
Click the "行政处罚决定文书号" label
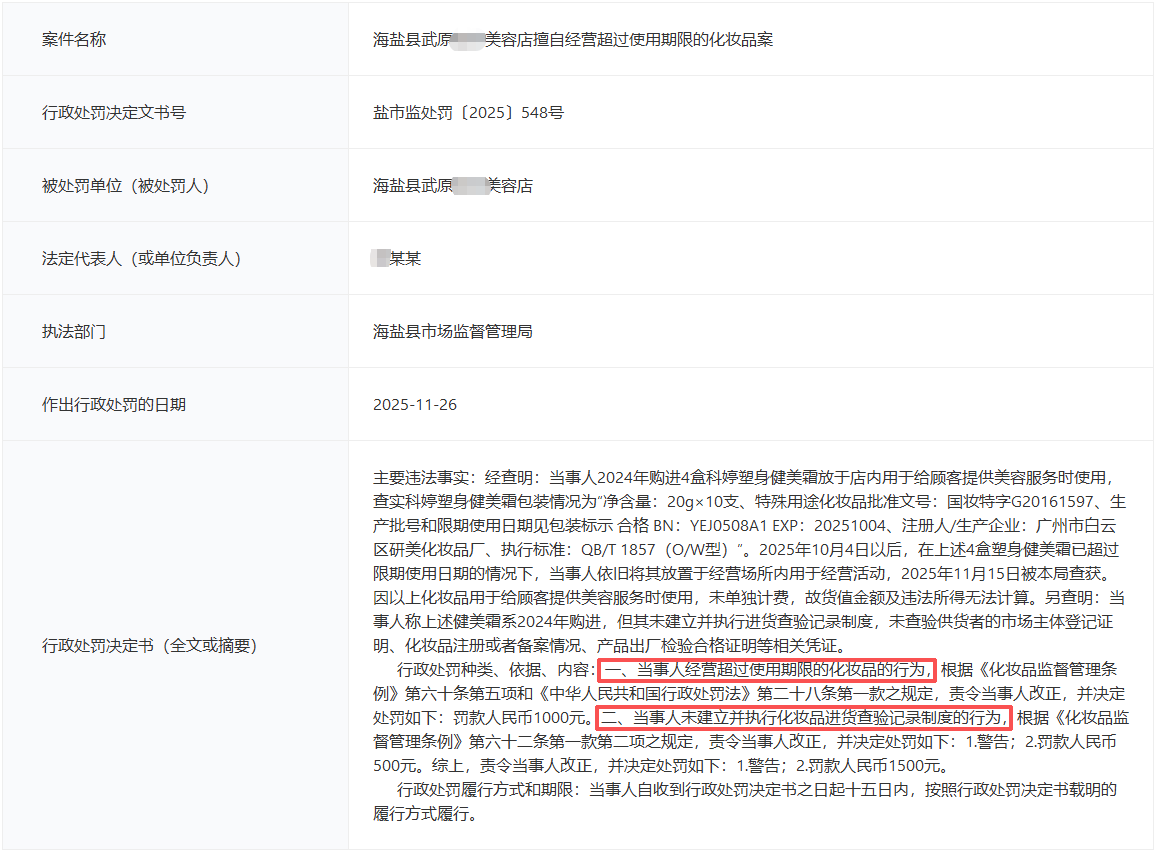point(114,113)
